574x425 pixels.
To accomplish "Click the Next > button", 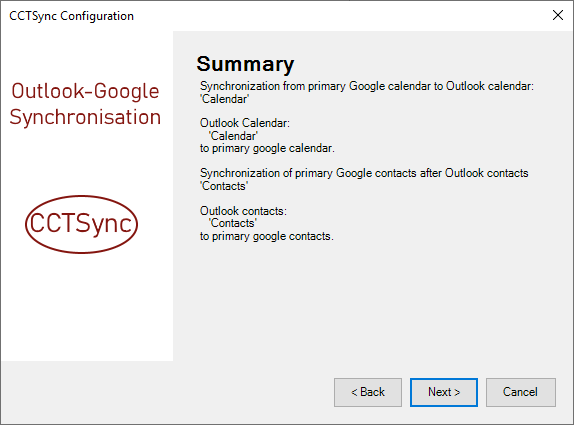I will (x=444, y=392).
